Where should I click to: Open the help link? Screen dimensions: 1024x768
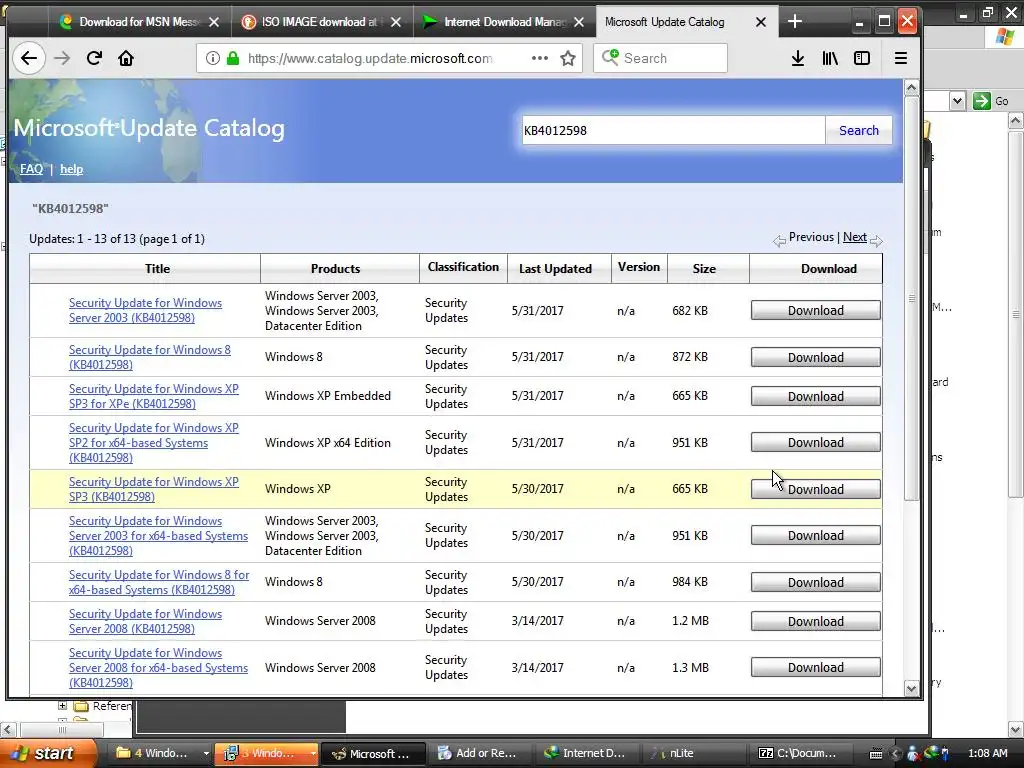(x=71, y=169)
